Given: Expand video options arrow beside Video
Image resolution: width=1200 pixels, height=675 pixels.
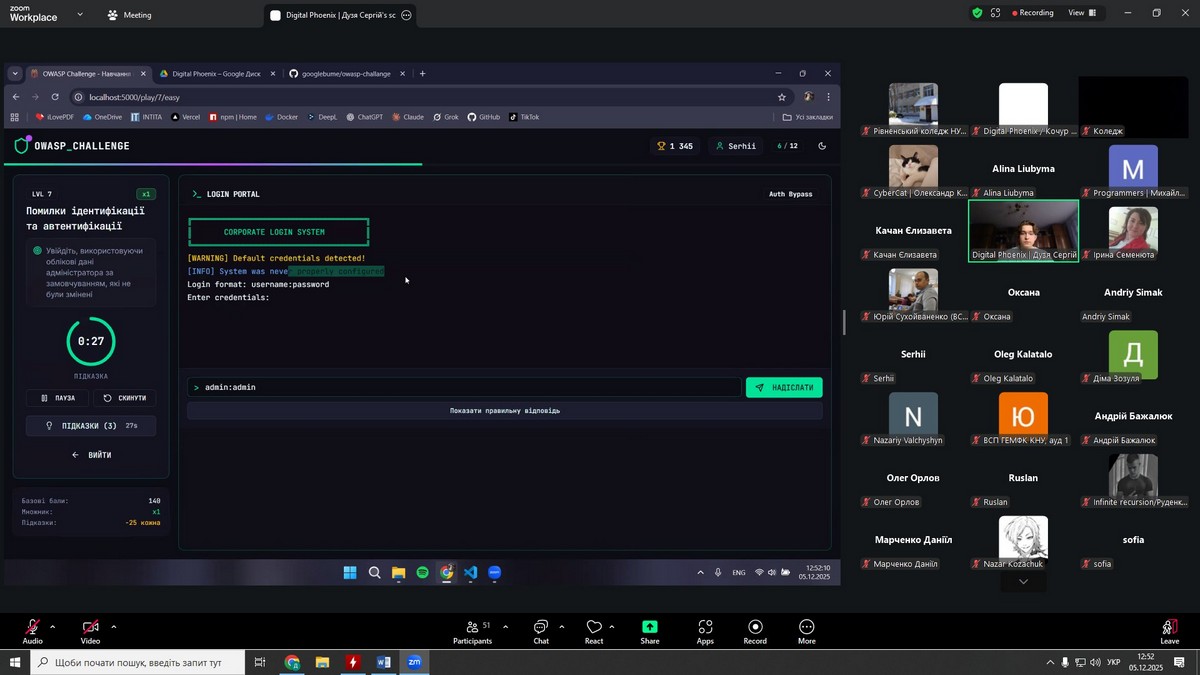Looking at the screenshot, I should click(x=113, y=627).
